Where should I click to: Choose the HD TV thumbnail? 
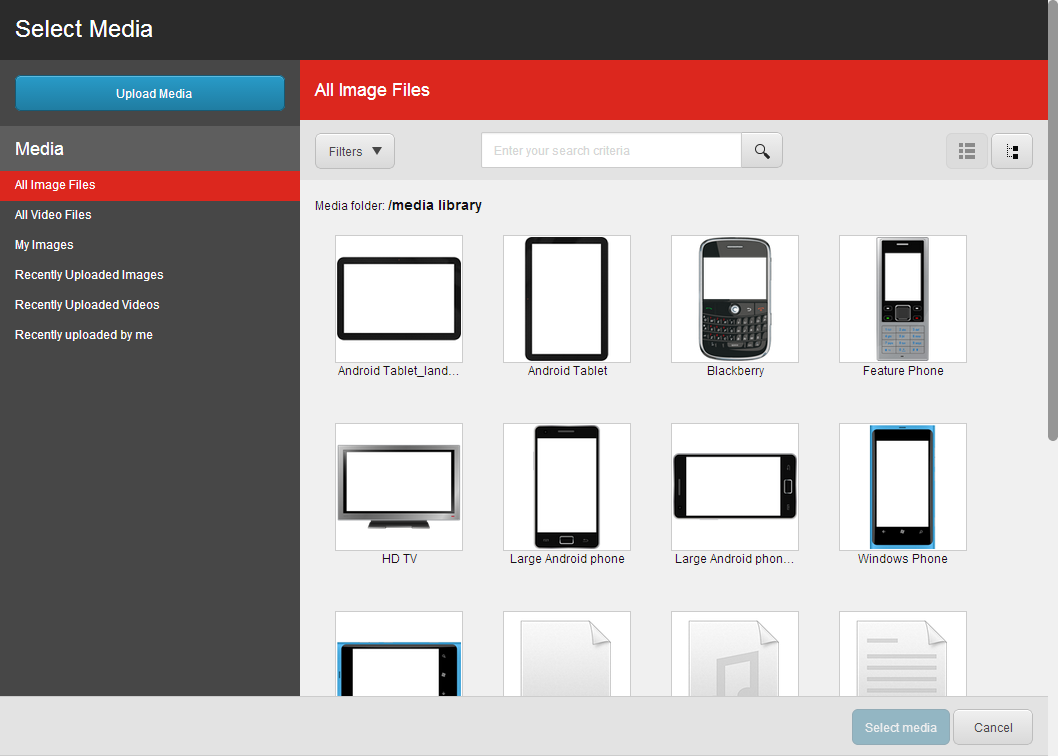[x=398, y=486]
